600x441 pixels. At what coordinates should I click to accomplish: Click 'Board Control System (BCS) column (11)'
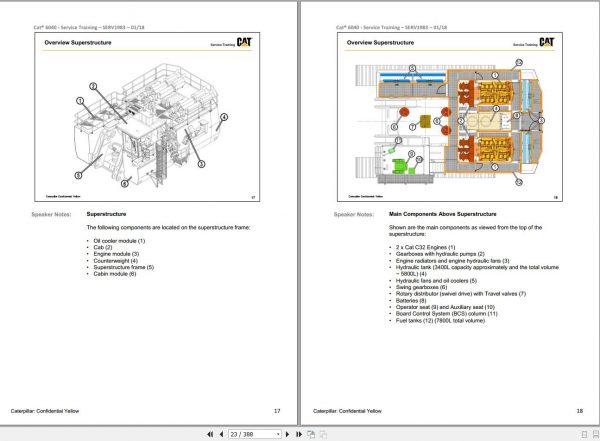447,314
